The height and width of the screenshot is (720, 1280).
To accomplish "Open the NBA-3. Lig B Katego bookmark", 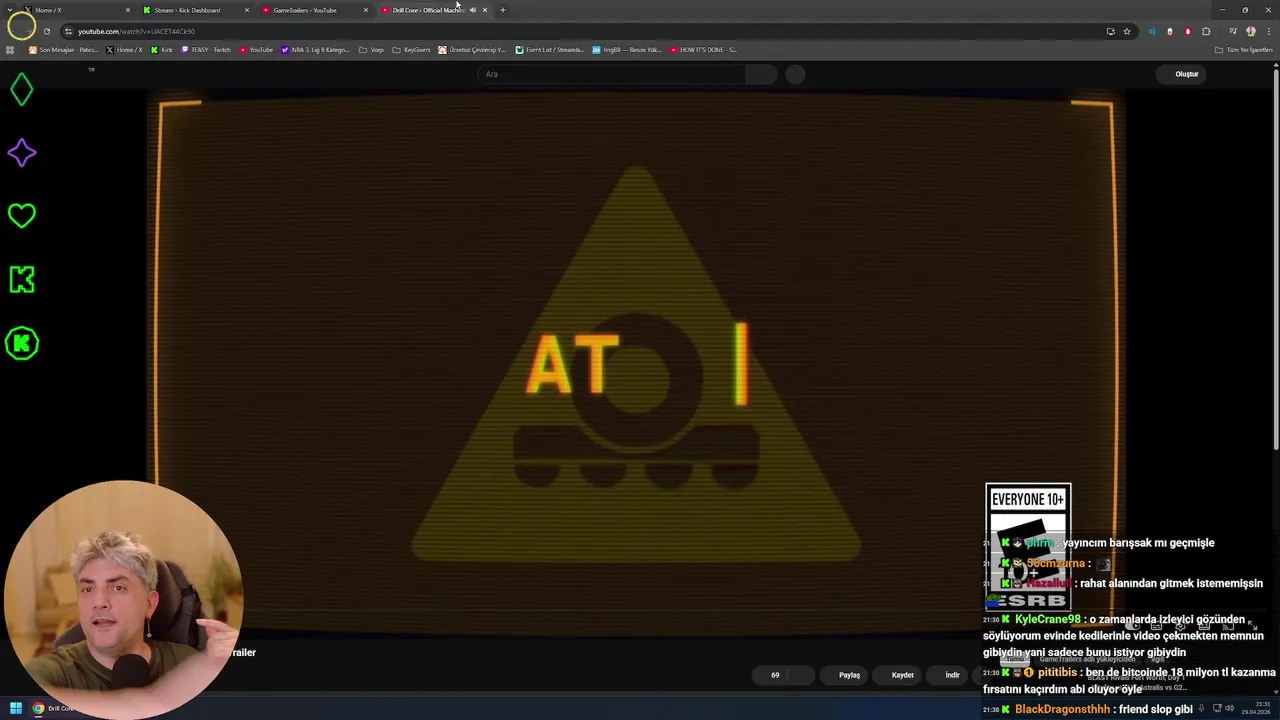I will tap(316, 49).
